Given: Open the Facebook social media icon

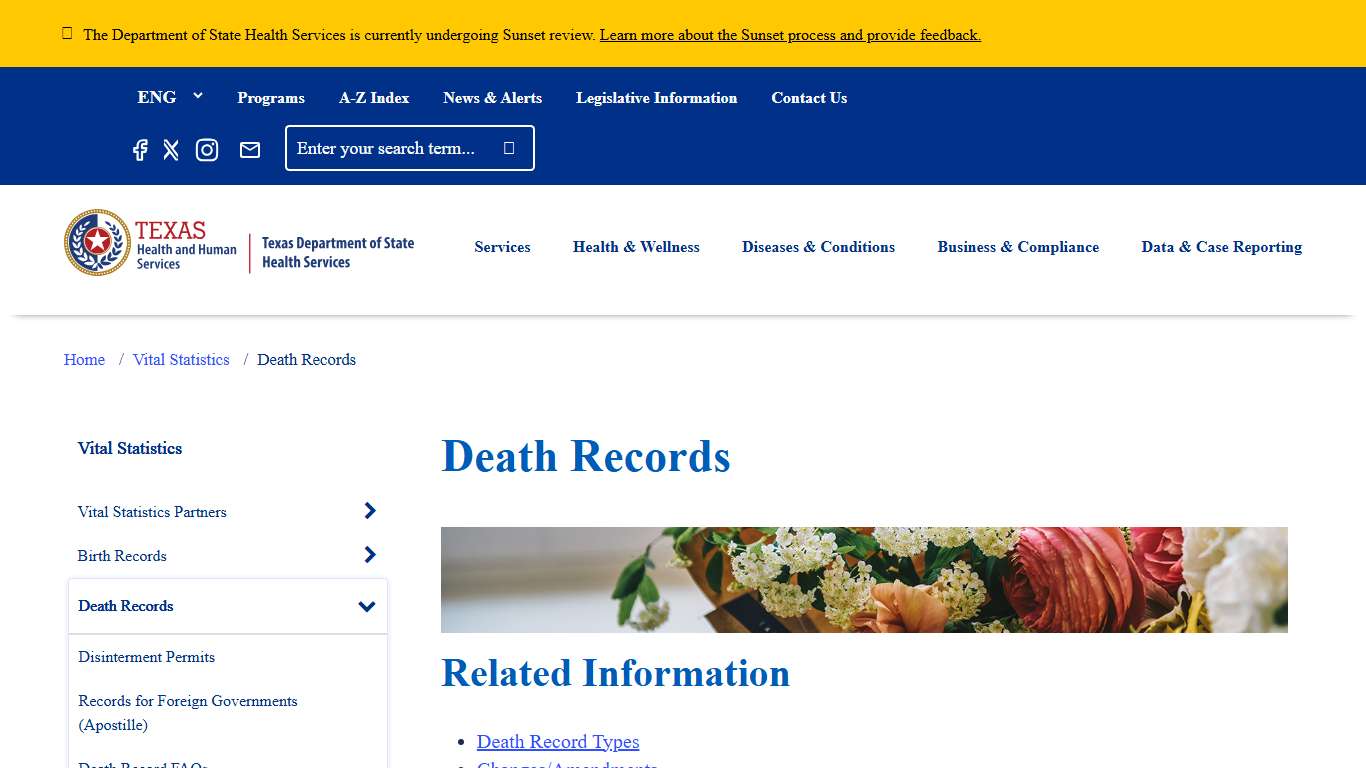Looking at the screenshot, I should pos(140,149).
